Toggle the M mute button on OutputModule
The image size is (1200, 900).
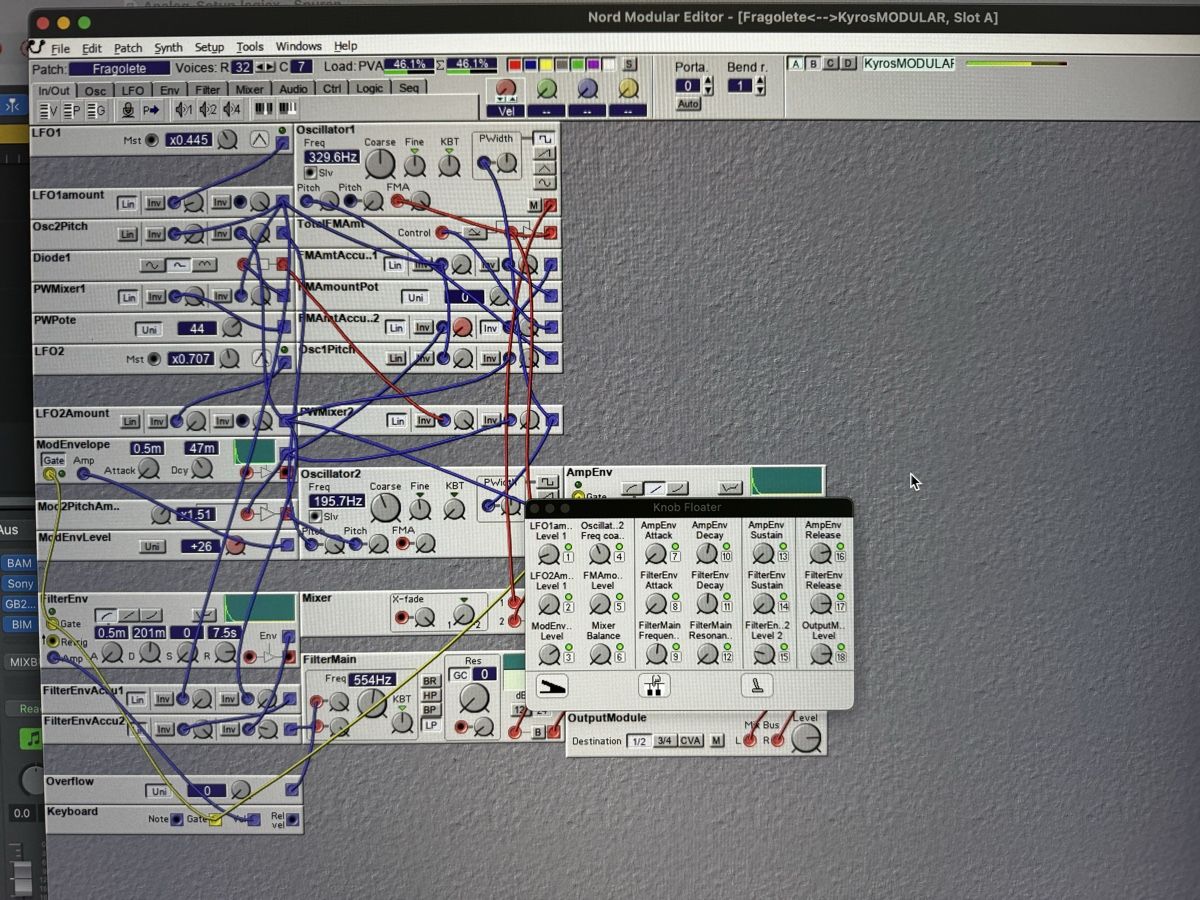tap(716, 741)
